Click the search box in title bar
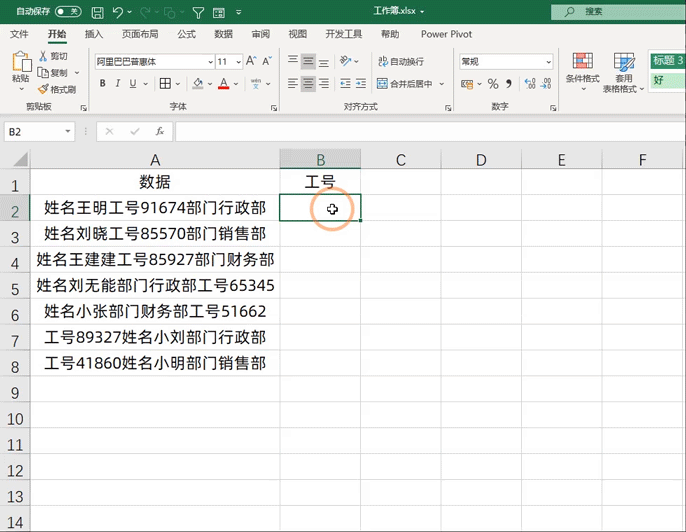 (618, 12)
